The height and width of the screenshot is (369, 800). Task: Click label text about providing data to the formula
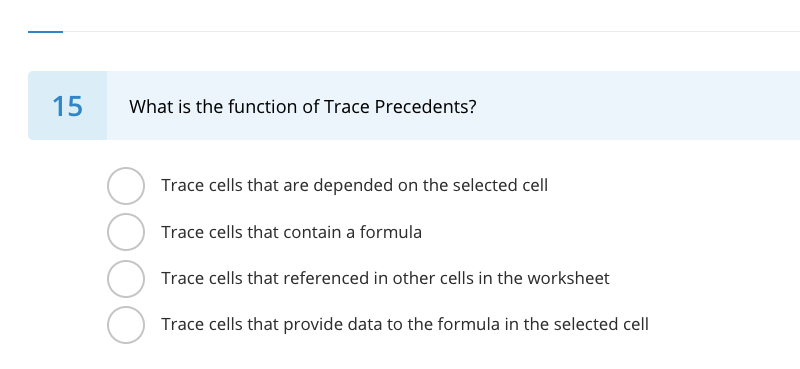click(x=405, y=324)
